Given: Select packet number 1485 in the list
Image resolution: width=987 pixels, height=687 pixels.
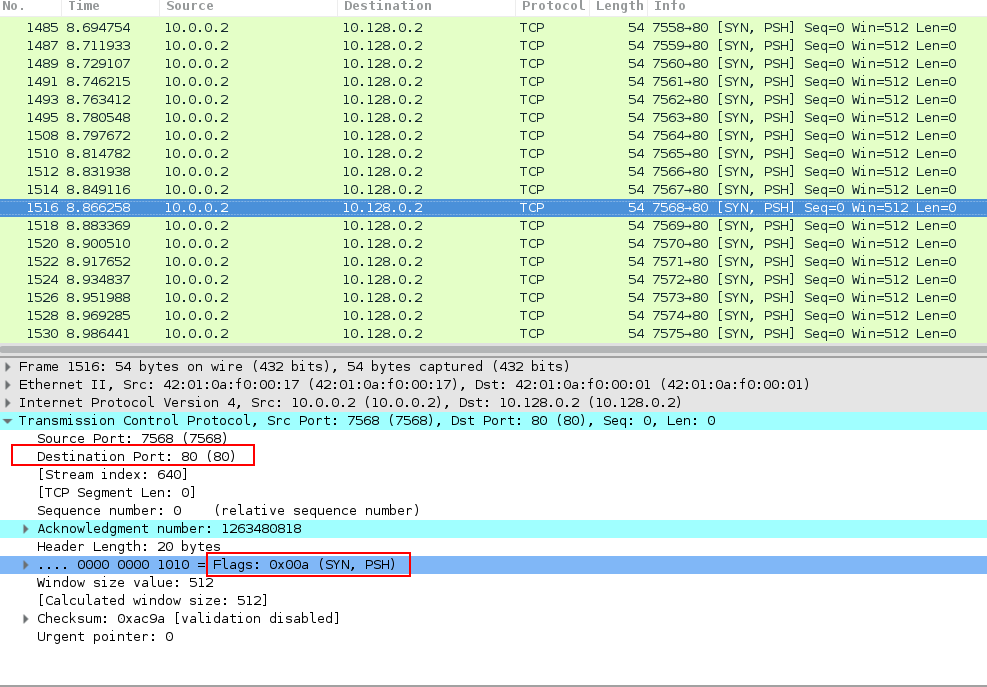Looking at the screenshot, I should (x=494, y=28).
